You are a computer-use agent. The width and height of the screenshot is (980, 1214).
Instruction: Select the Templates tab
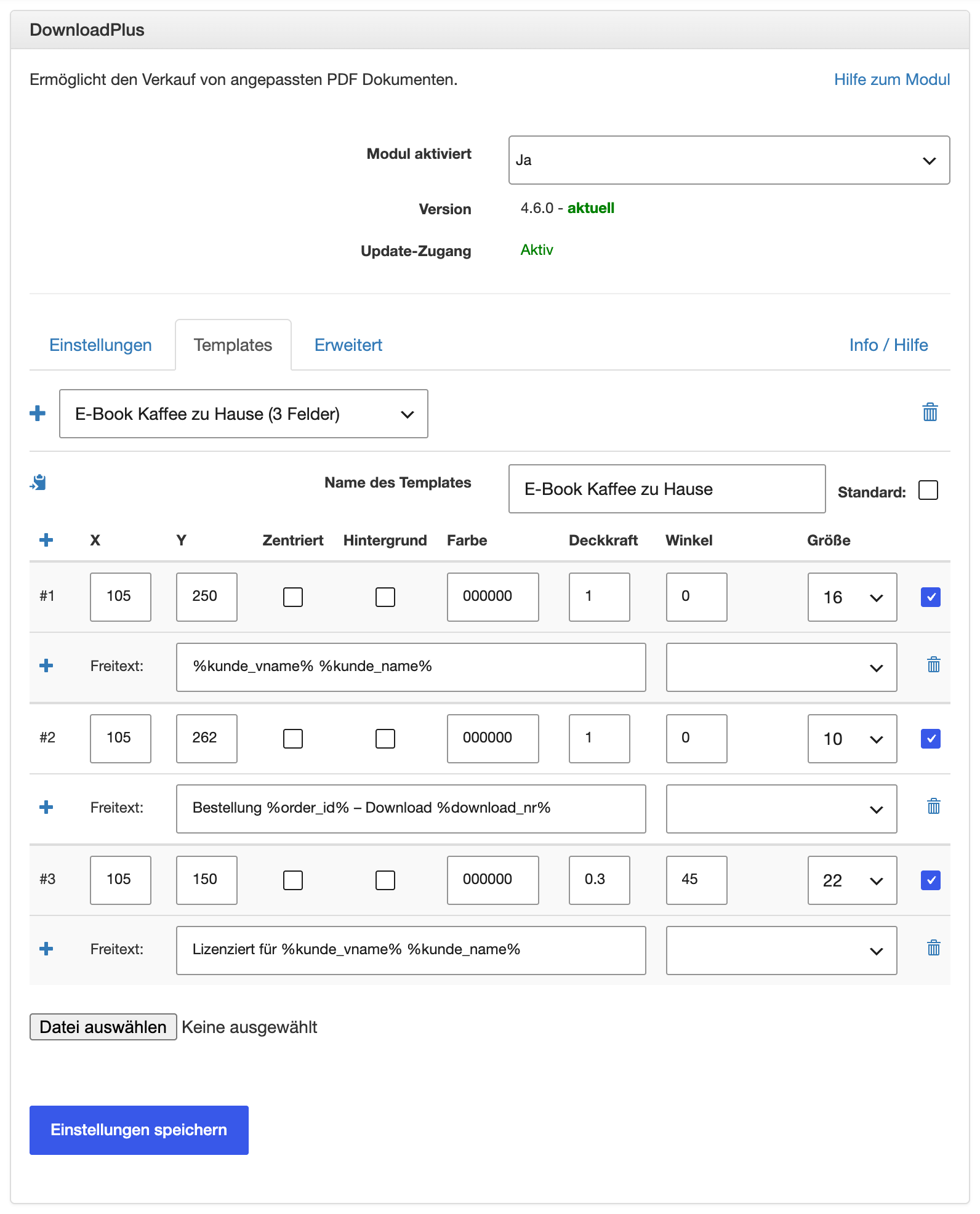pos(233,345)
